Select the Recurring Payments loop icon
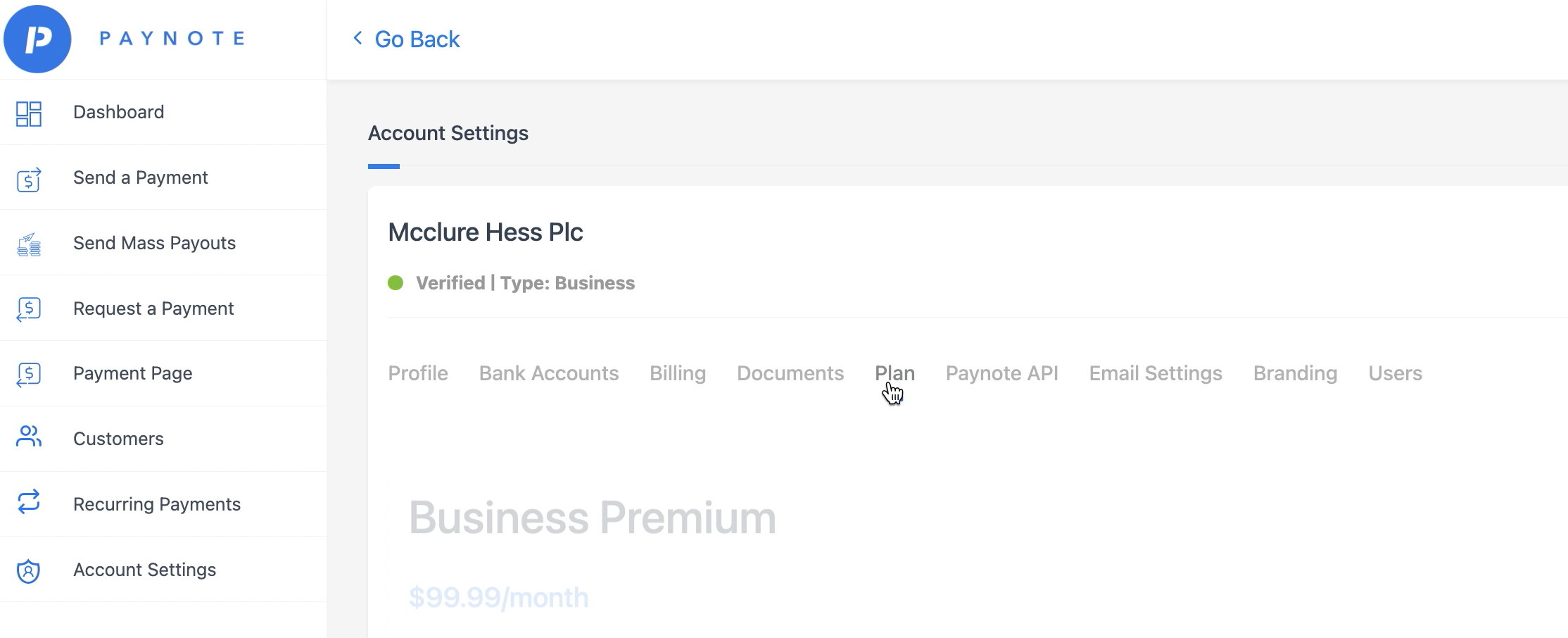The image size is (1568, 638). pos(29,502)
